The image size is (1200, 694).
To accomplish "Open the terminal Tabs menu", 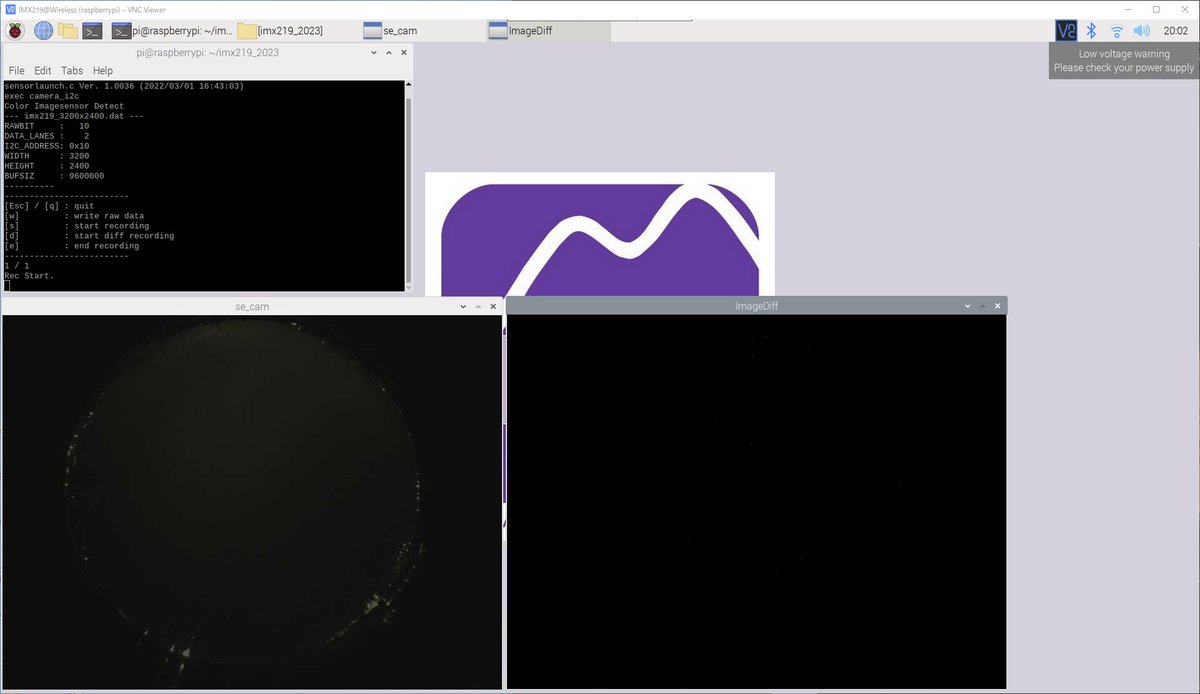I will tap(72, 71).
